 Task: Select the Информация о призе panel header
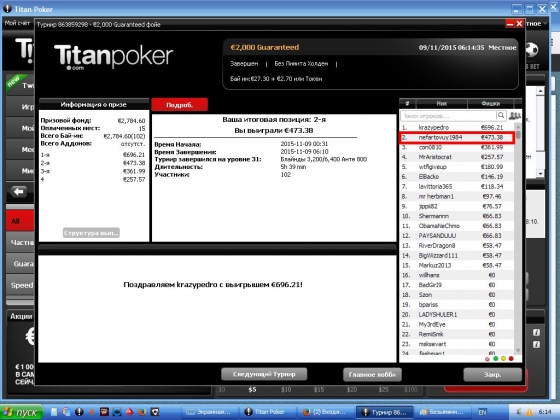[x=94, y=104]
